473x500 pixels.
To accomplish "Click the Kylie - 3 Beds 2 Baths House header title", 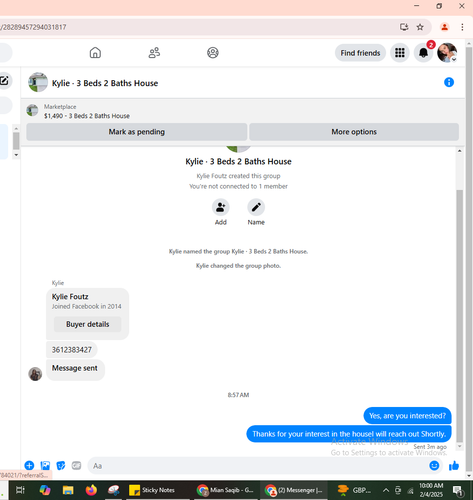I will 105,83.
